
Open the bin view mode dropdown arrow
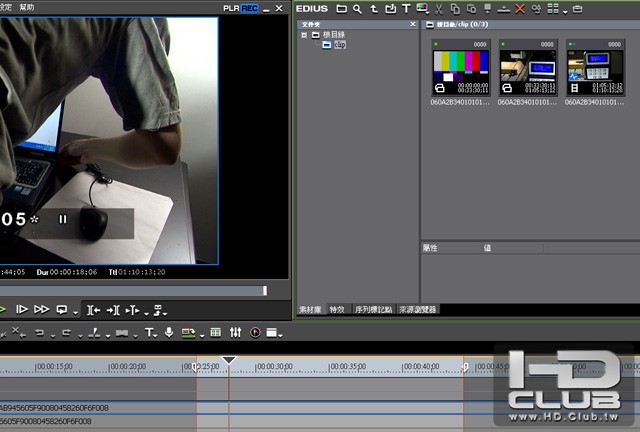[565, 12]
